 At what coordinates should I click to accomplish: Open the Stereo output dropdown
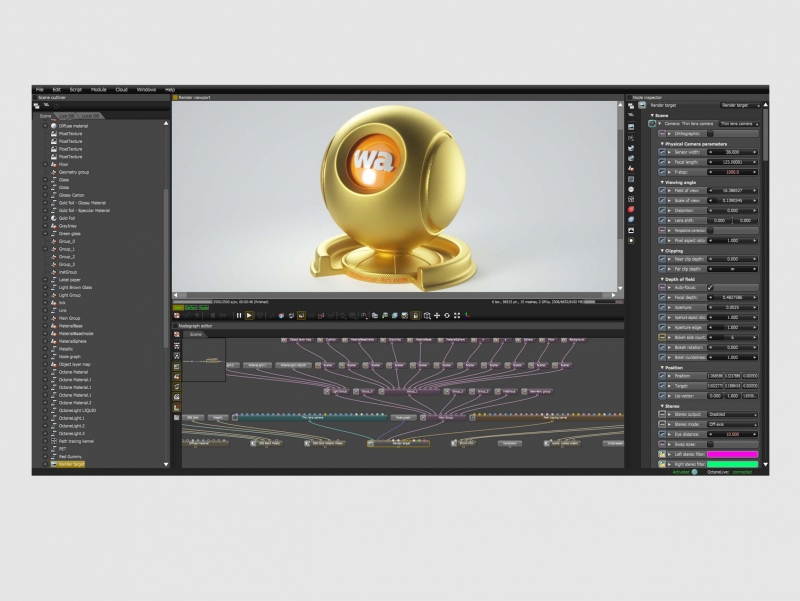pos(731,415)
